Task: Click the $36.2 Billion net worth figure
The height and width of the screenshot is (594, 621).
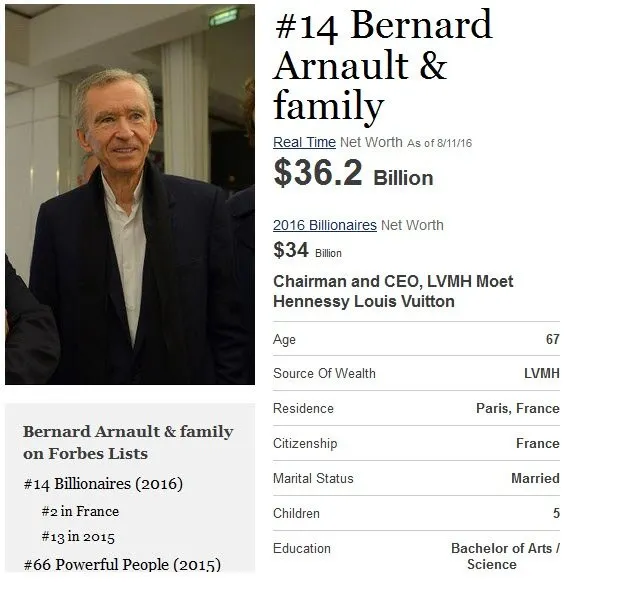Action: [x=353, y=173]
